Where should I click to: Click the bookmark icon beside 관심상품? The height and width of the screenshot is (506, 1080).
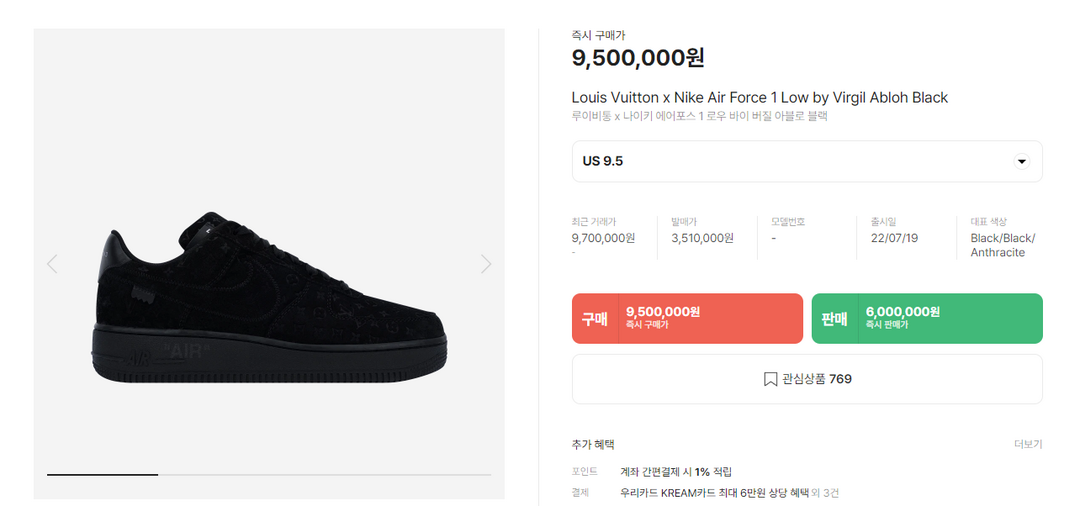[x=770, y=379]
